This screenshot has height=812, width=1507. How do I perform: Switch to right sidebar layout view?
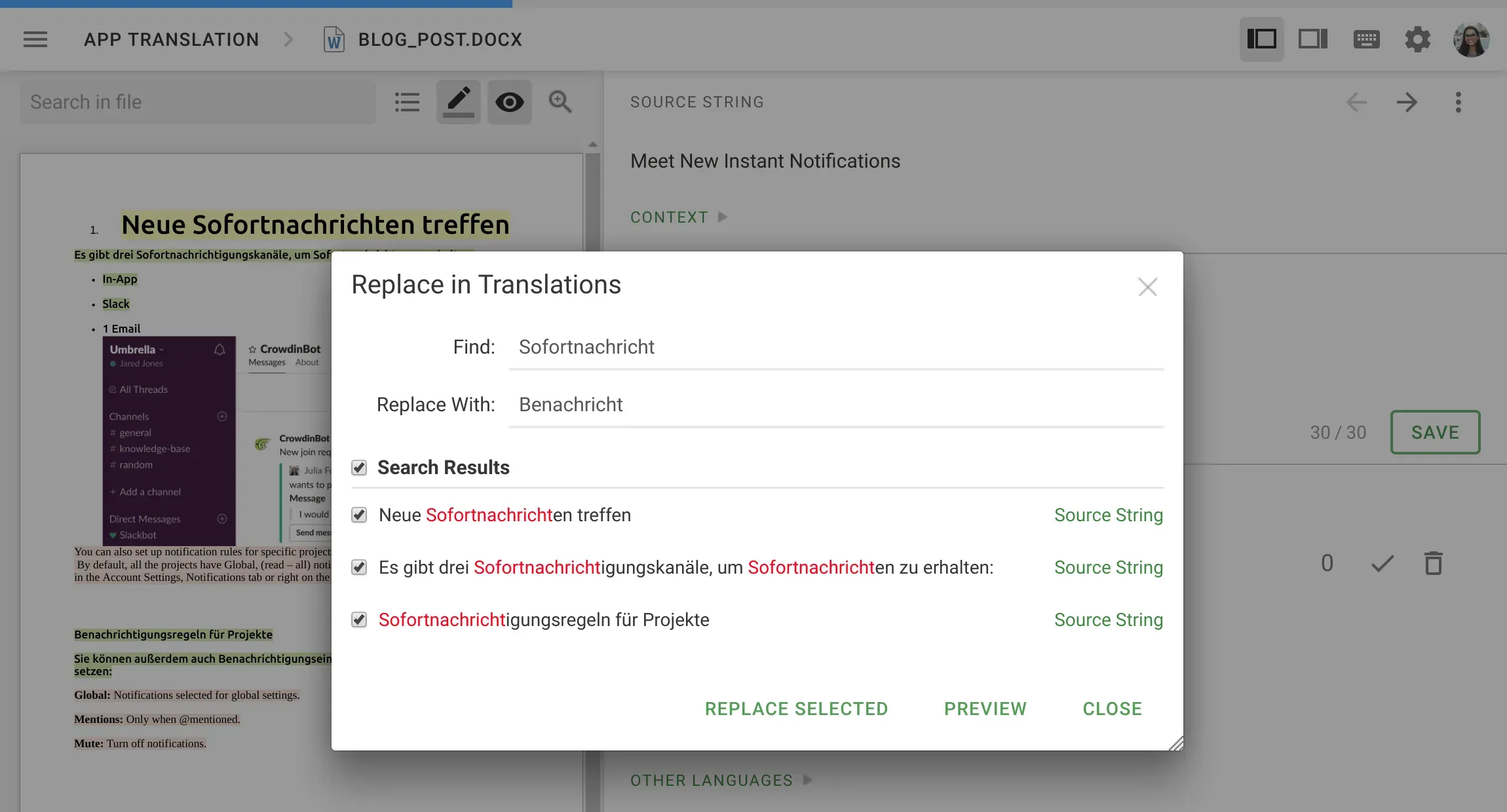pyautogui.click(x=1313, y=39)
